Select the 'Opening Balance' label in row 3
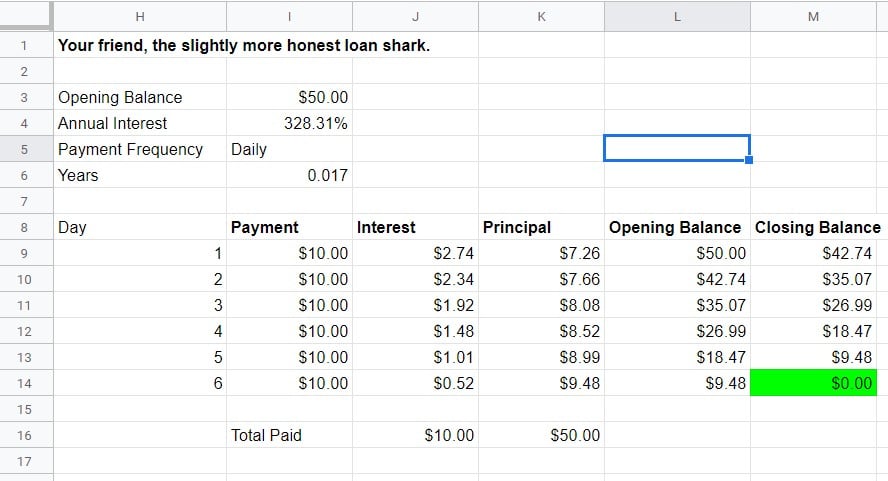 click(140, 97)
